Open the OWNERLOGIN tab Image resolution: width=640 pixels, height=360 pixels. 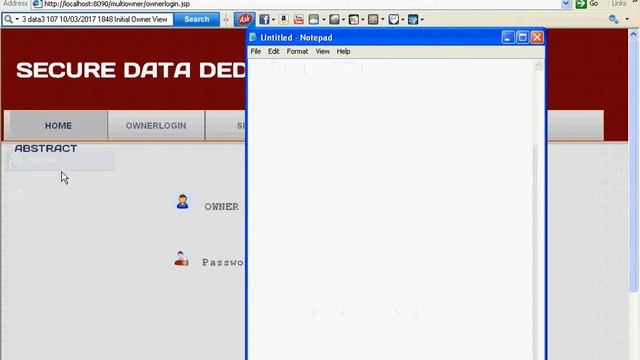156,125
